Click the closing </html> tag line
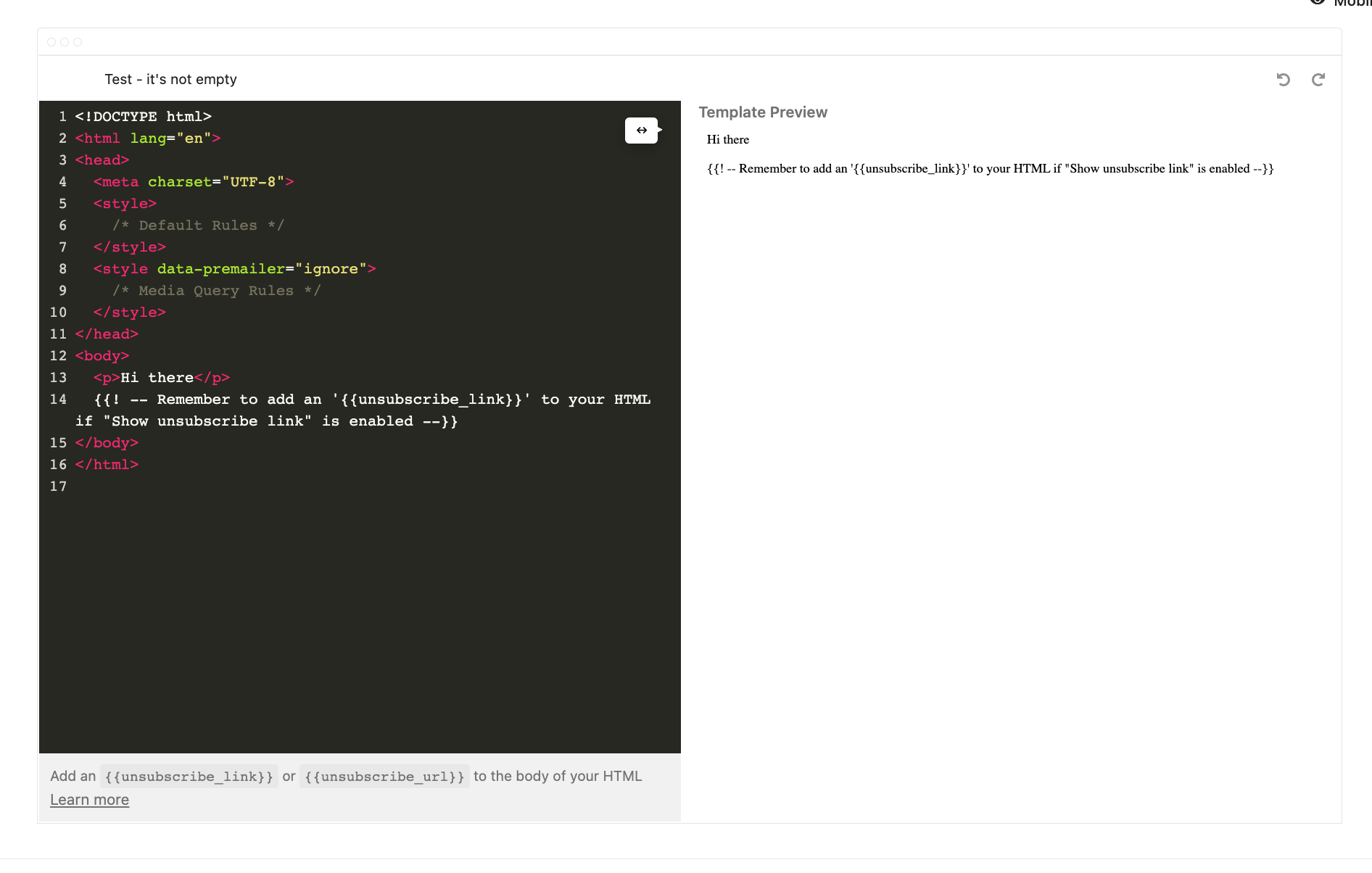This screenshot has width=1372, height=873. click(x=107, y=465)
